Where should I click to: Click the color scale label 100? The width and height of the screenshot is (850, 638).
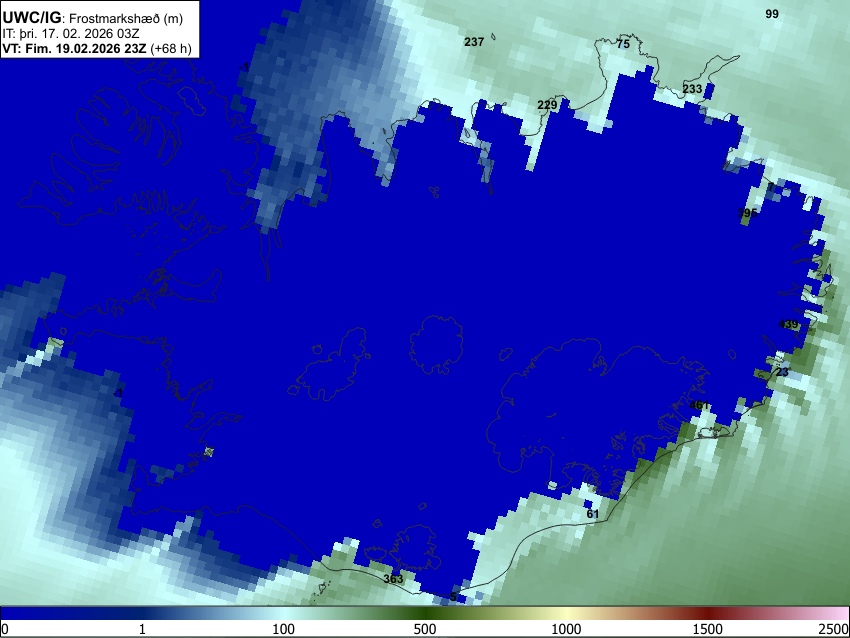283,629
